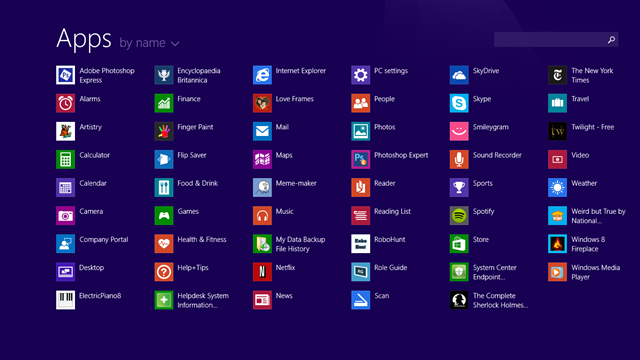The width and height of the screenshot is (640, 360).
Task: Open the Travel suitcase icon
Action: [x=557, y=103]
